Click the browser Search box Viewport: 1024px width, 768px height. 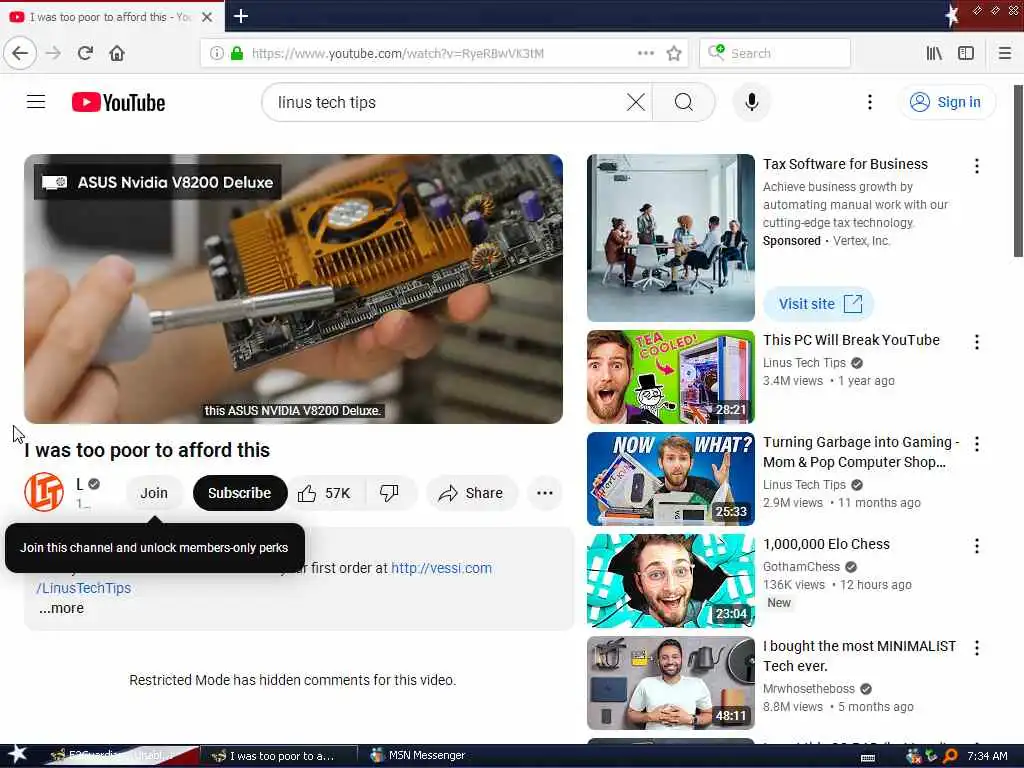click(775, 53)
